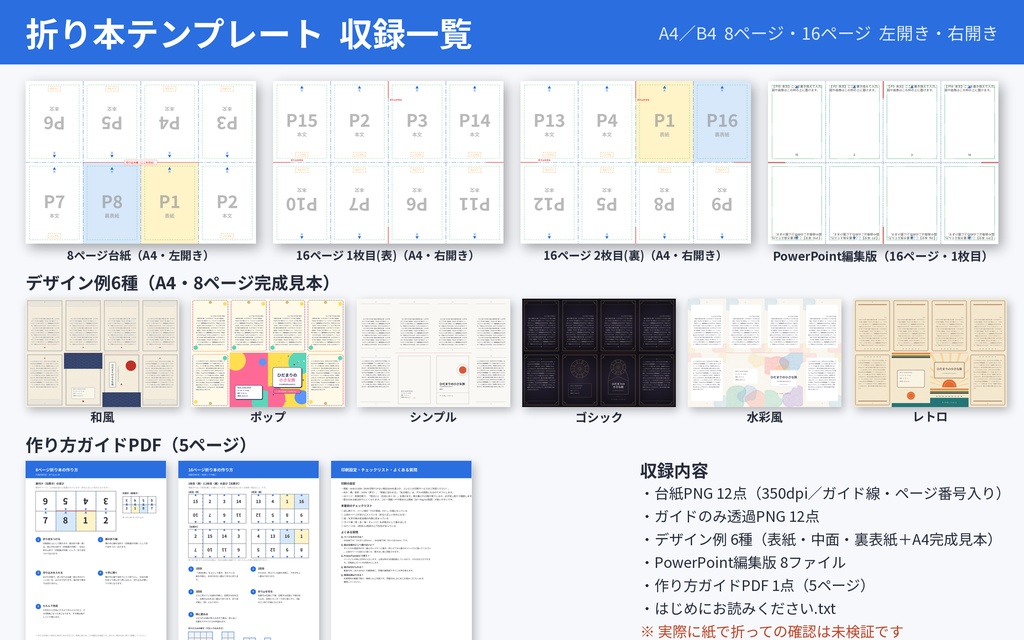Select the 和風 design example thumbnail
The width and height of the screenshot is (1024, 640).
[102, 353]
